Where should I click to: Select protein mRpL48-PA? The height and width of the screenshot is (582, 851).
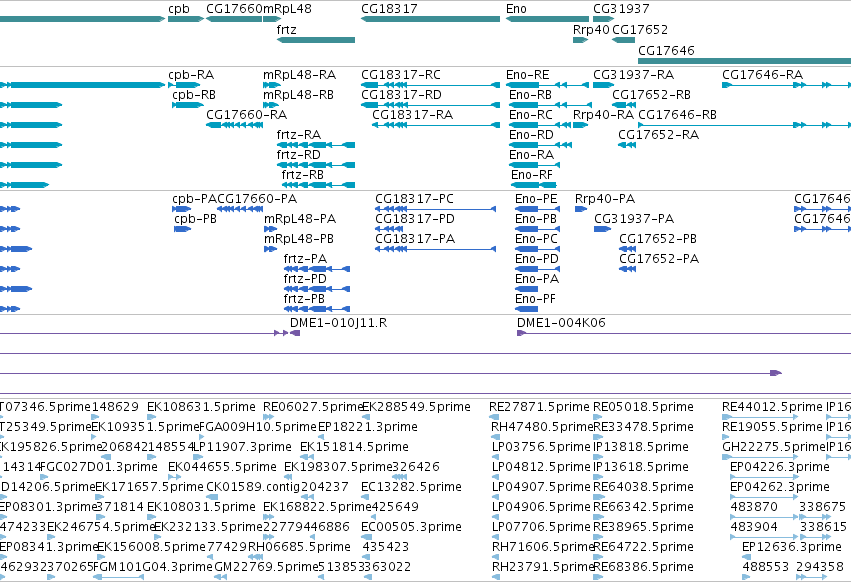coord(300,219)
